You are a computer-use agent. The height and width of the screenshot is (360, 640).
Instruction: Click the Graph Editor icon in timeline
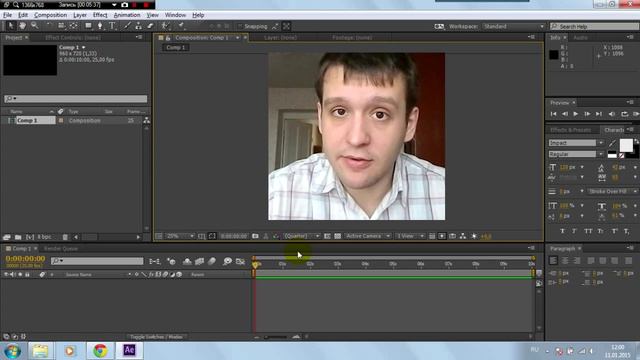tap(240, 261)
